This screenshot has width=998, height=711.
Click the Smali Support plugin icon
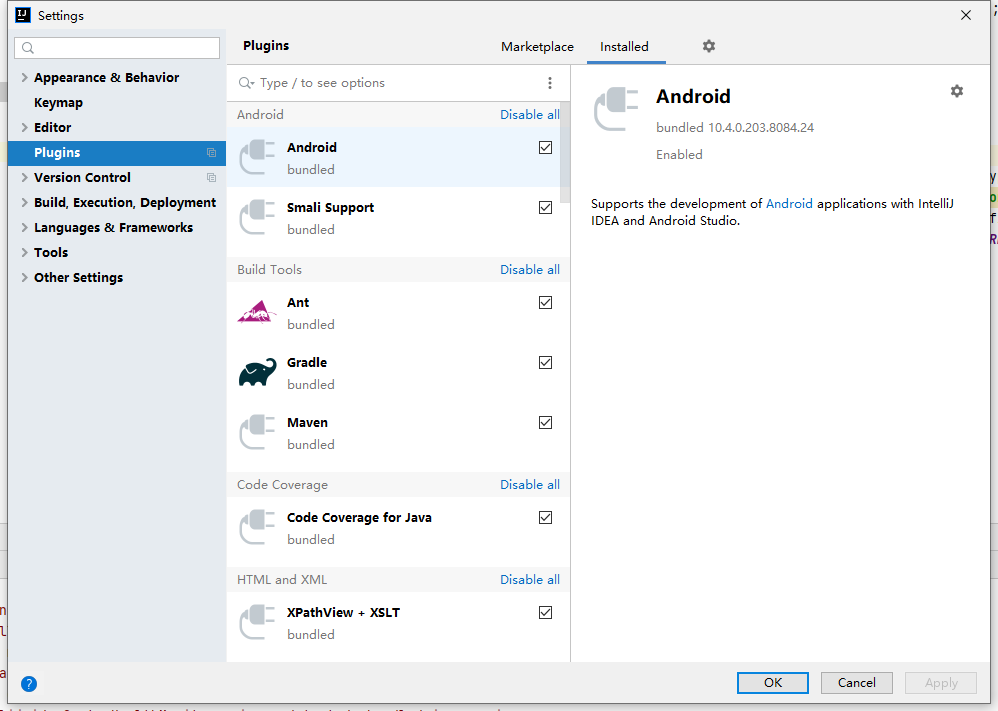(257, 217)
